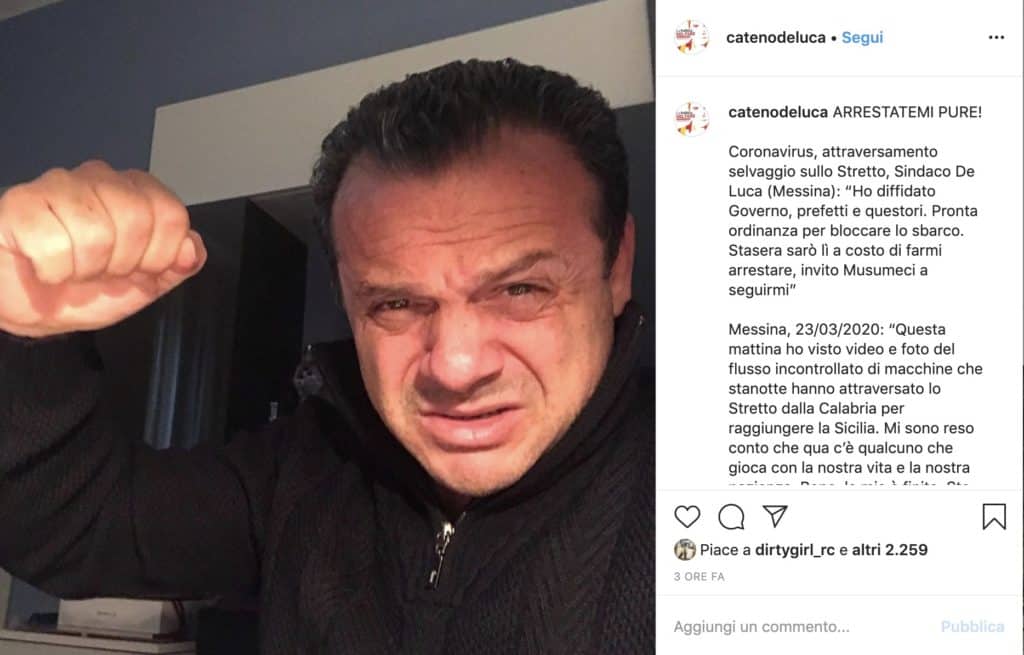Click the Pubblica button to post comment
The image size is (1024, 655).
[x=972, y=627]
